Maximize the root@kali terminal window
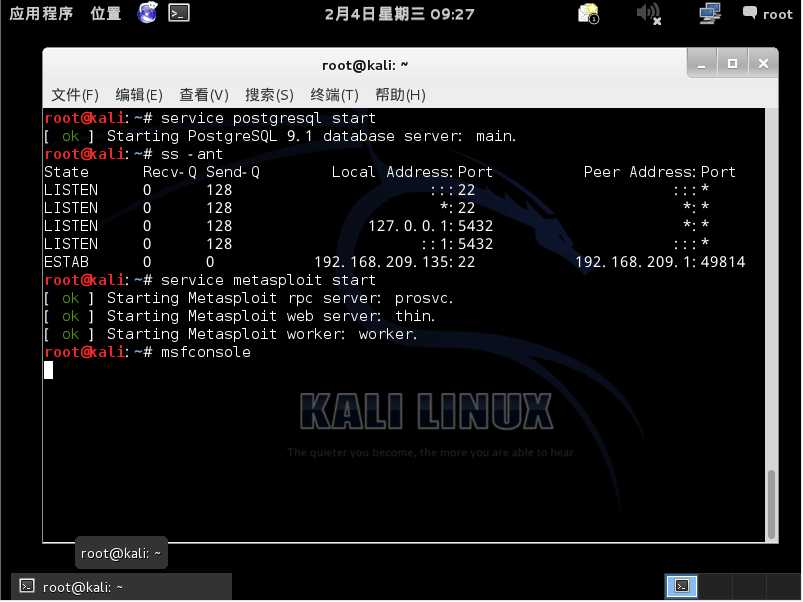803x602 pixels. click(x=732, y=64)
